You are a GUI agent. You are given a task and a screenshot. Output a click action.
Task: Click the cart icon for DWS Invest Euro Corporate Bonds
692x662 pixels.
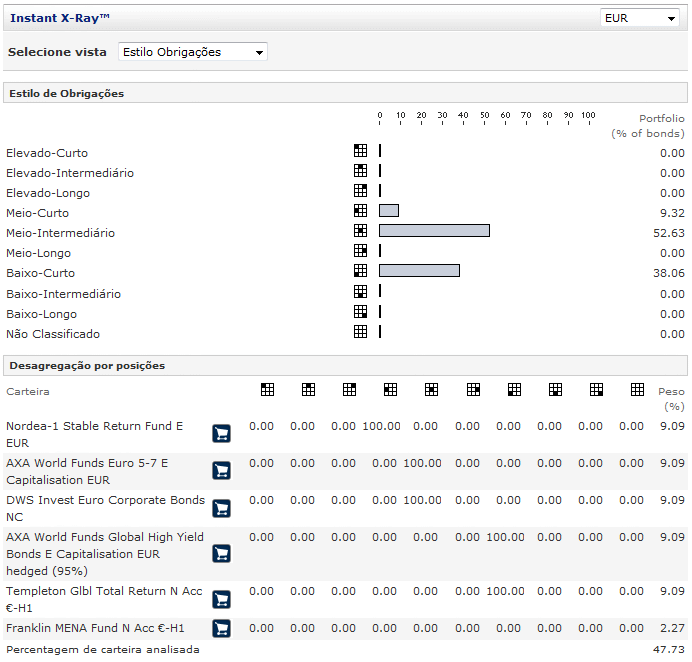[x=222, y=508]
